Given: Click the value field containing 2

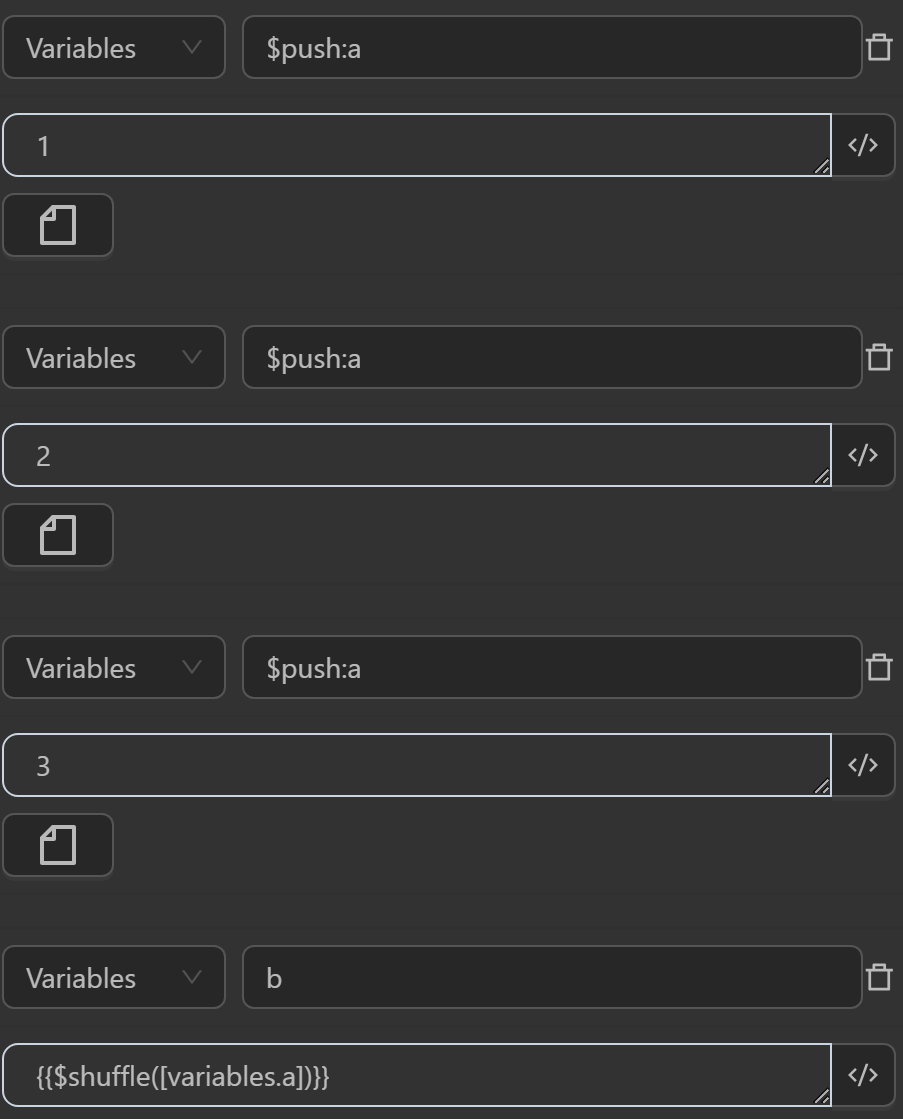Looking at the screenshot, I should tap(416, 455).
